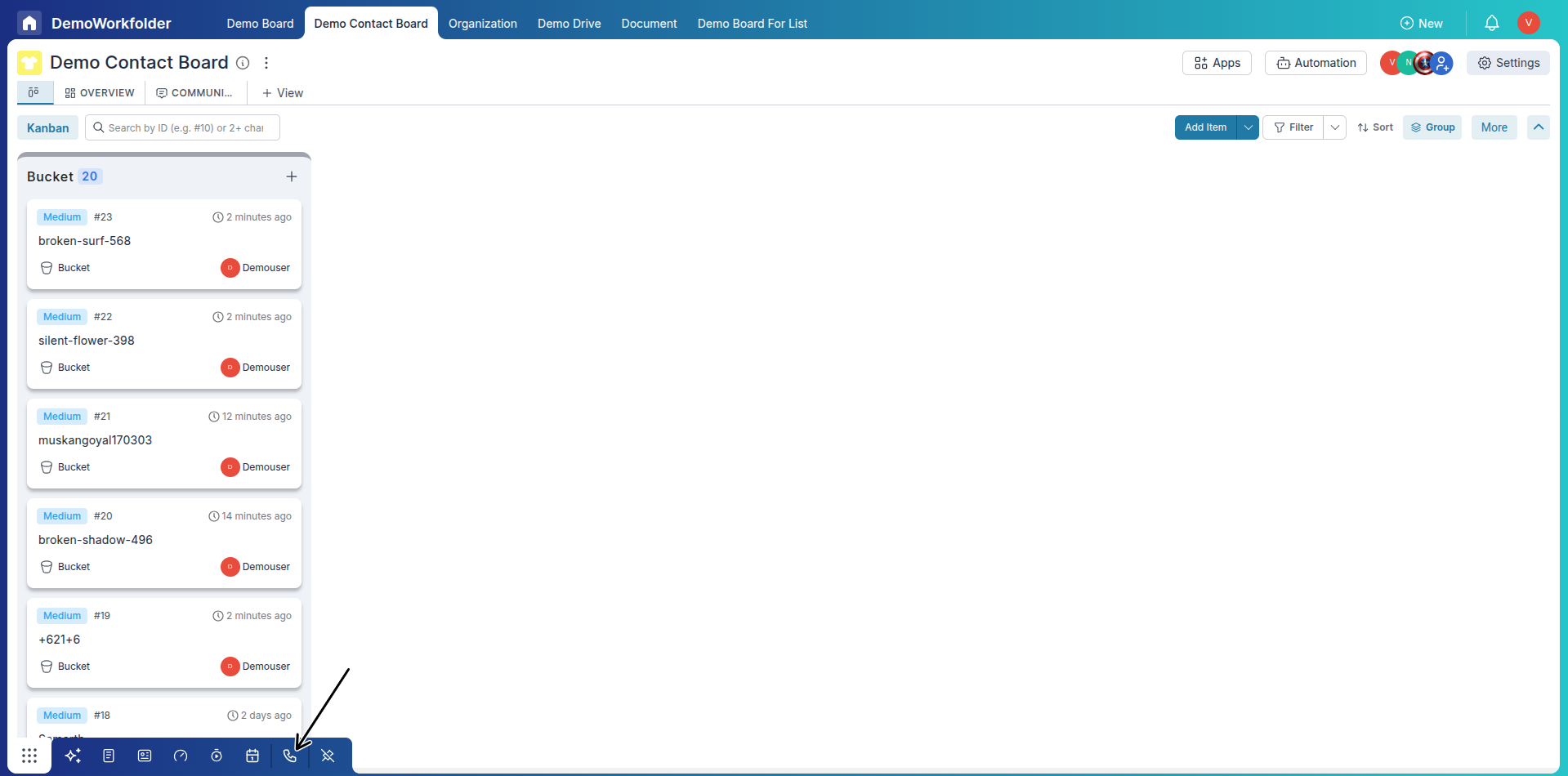
Task: Click the unpin icon in bottom dock
Action: coord(328,756)
